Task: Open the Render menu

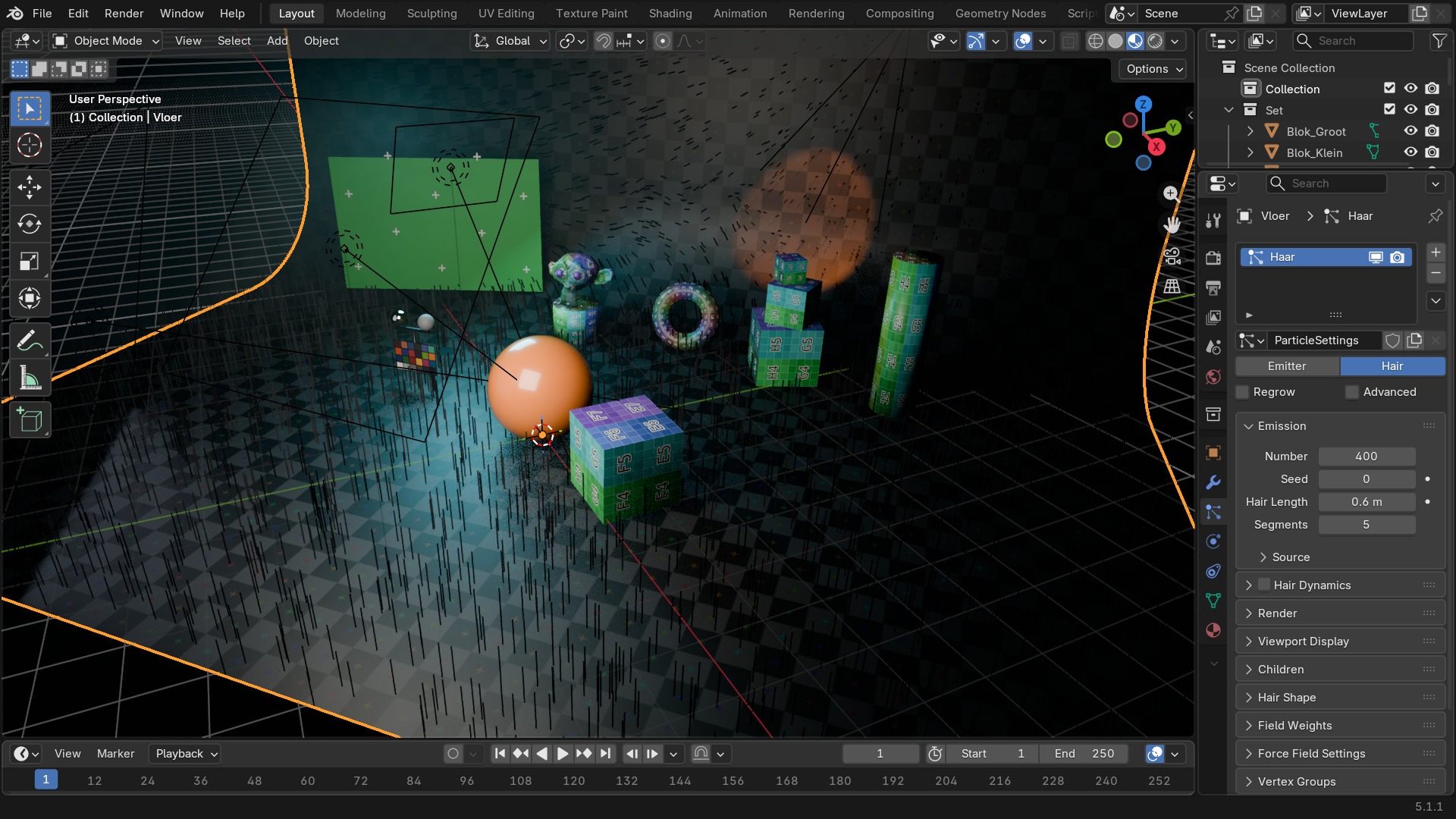Action: click(x=124, y=14)
